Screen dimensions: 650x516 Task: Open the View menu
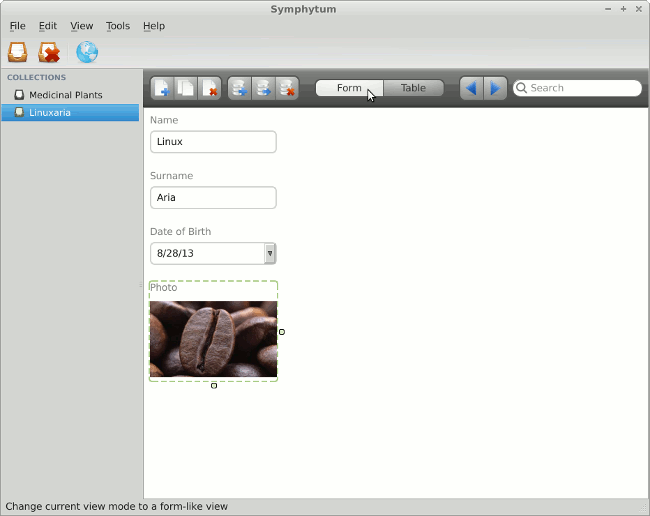point(82,26)
